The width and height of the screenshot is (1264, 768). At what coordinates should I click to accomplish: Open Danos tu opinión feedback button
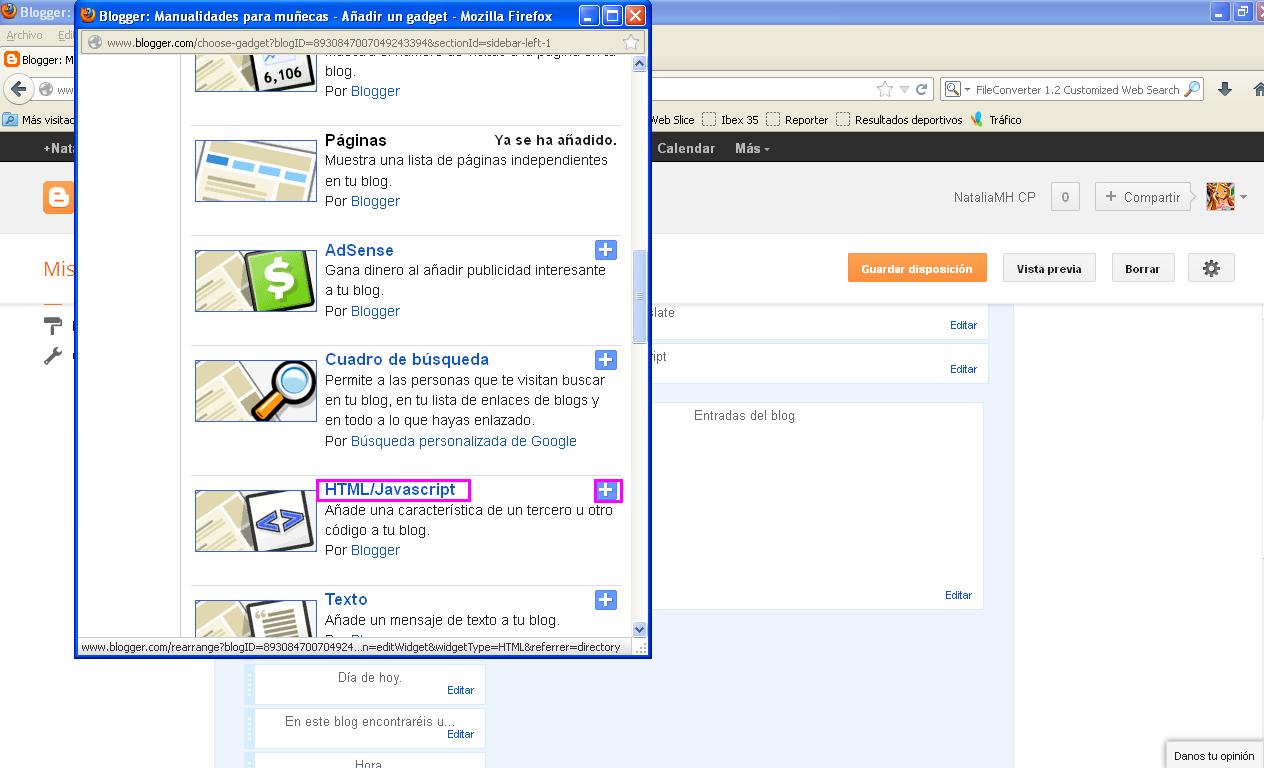pos(1214,756)
